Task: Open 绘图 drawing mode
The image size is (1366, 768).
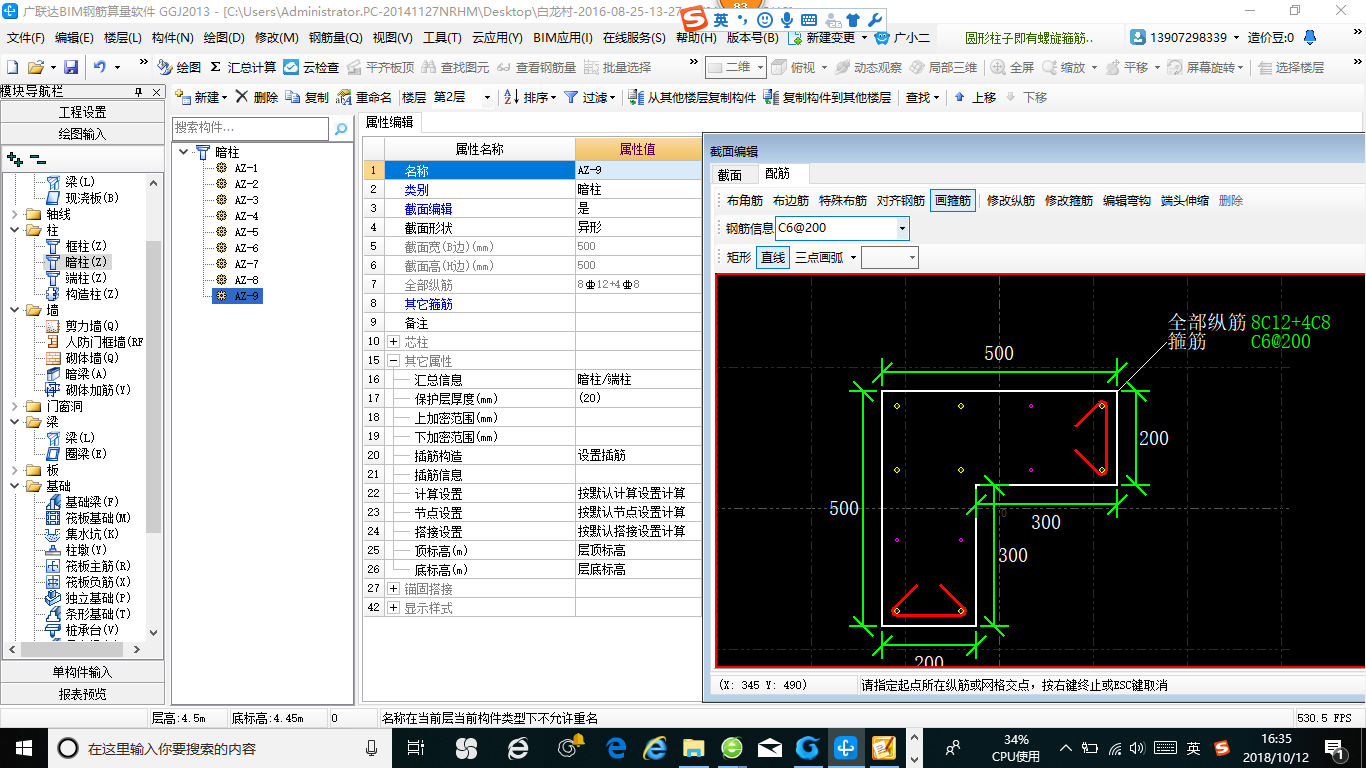Action: [x=180, y=67]
